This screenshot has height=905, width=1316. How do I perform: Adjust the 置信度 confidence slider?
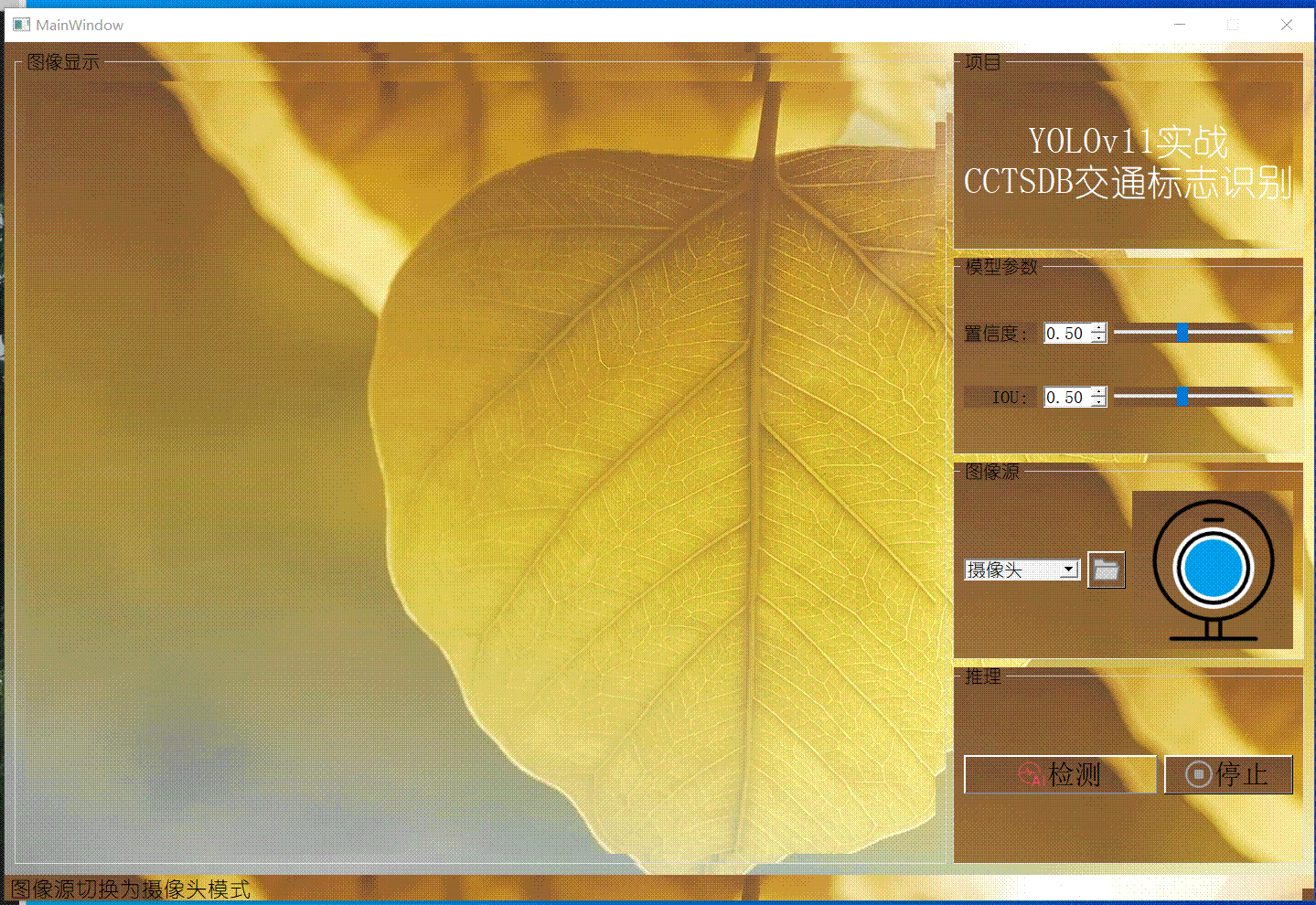[1203, 333]
